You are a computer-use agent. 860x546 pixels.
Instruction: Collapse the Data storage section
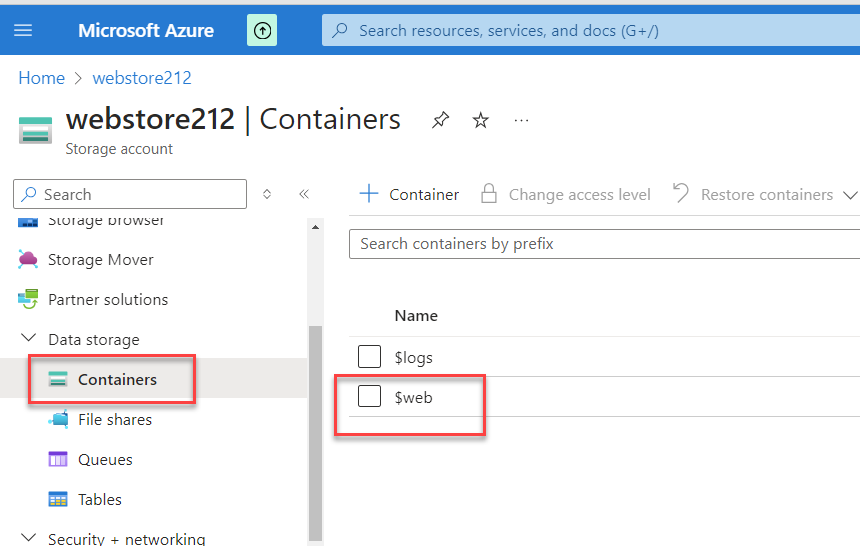click(x=28, y=340)
